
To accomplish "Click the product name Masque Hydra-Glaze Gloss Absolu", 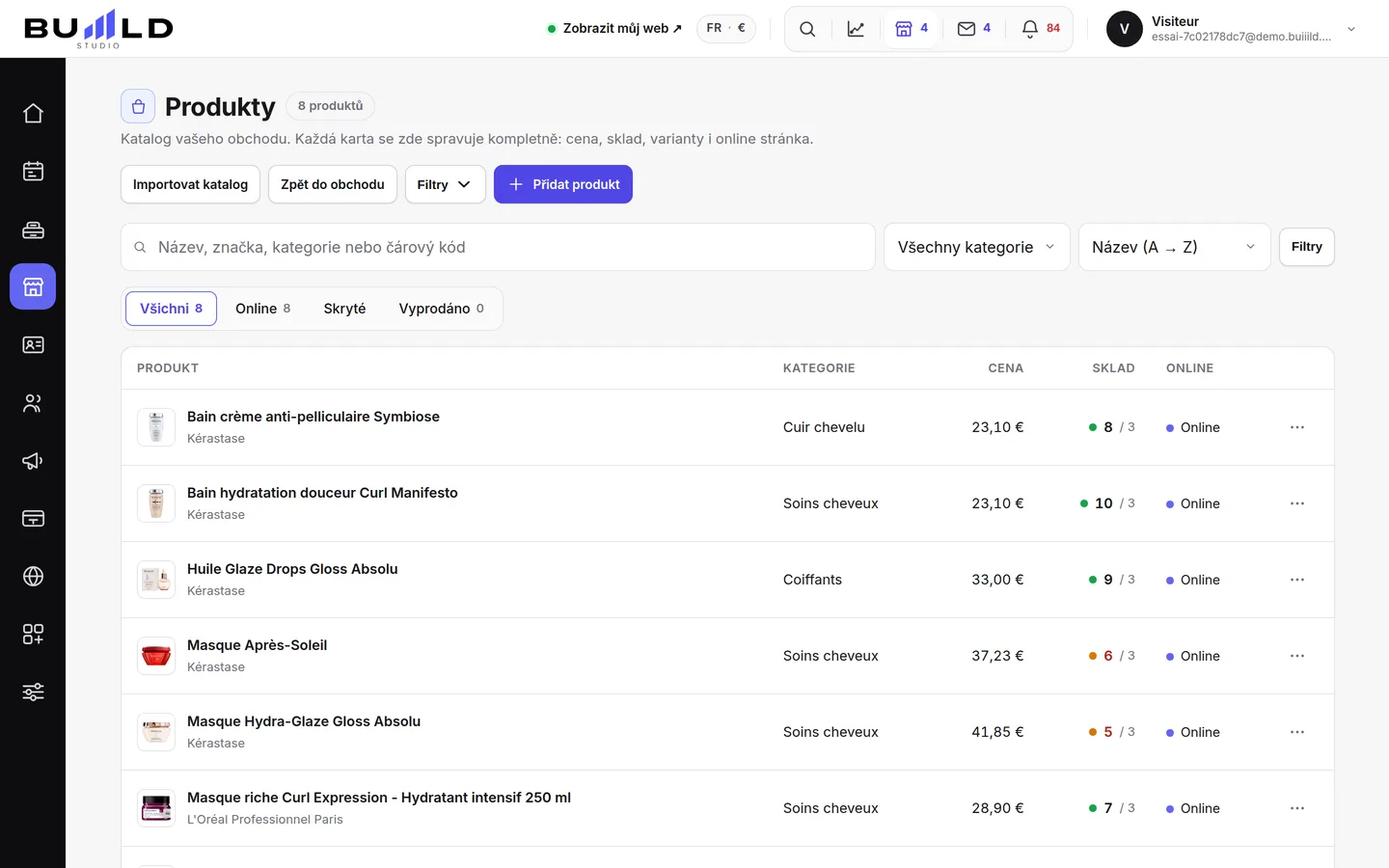I will pos(304,721).
